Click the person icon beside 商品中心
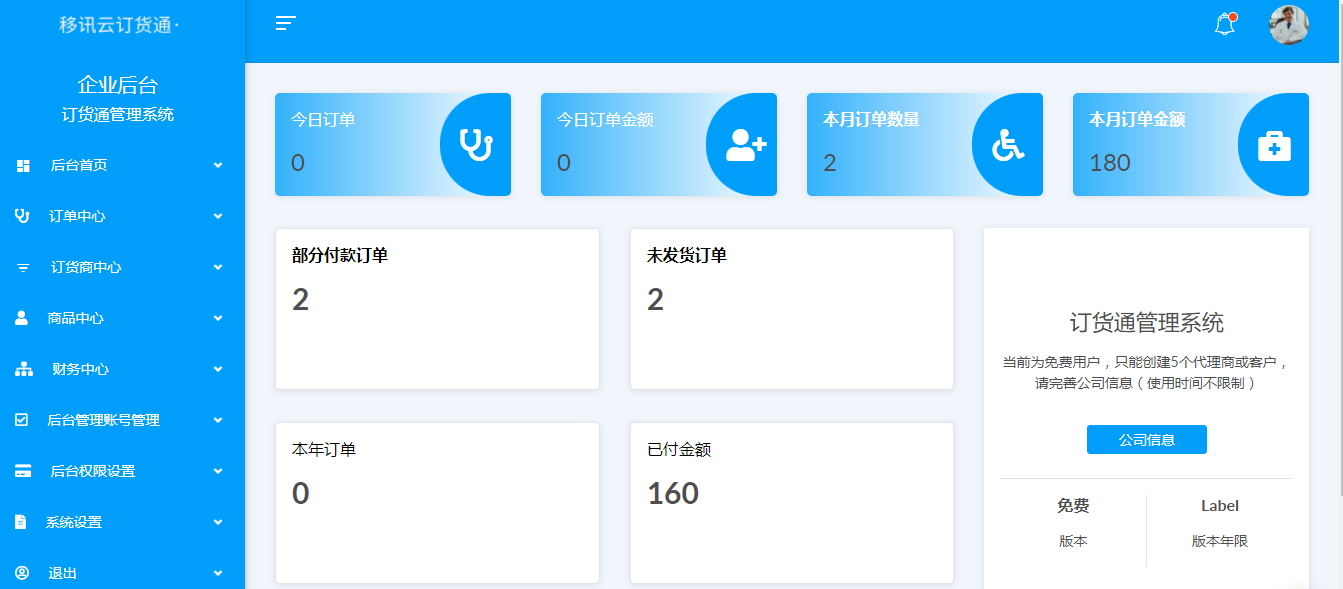Viewport: 1343px width, 589px height. pyautogui.click(x=22, y=318)
